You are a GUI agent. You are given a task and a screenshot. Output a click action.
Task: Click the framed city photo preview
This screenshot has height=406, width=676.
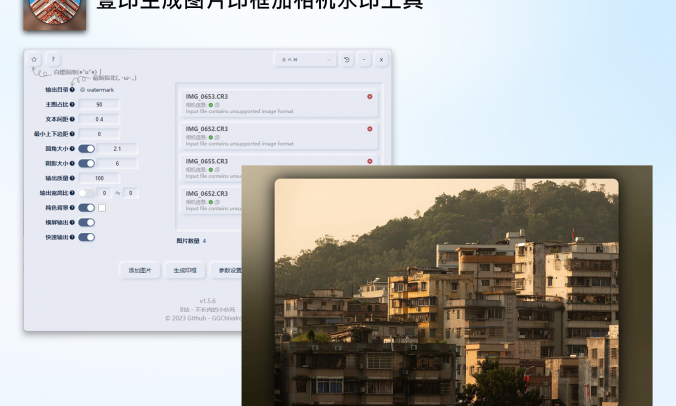point(447,286)
